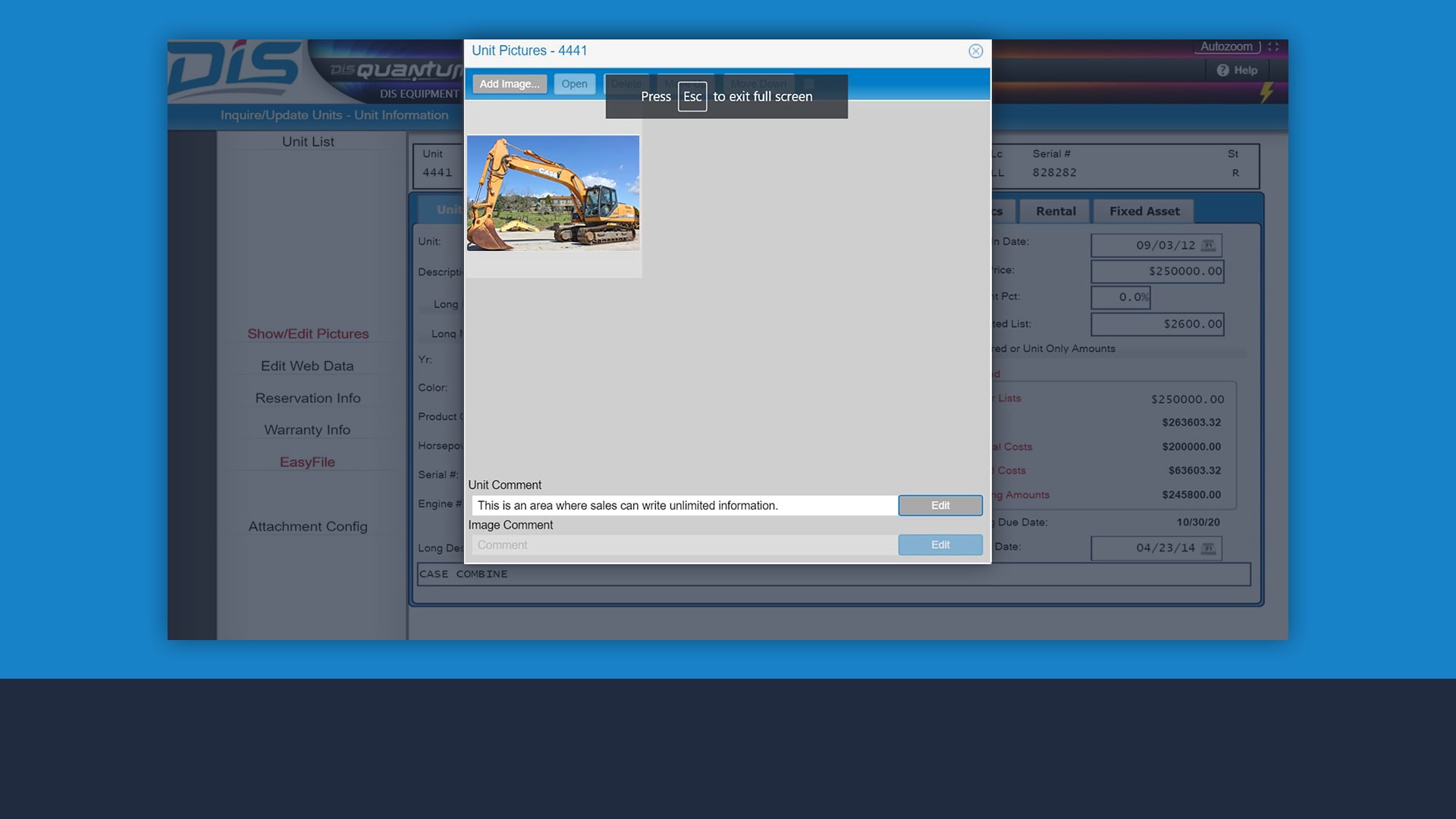
Task: Click the Open button in the Unit Pictures toolbar
Action: coord(574,84)
